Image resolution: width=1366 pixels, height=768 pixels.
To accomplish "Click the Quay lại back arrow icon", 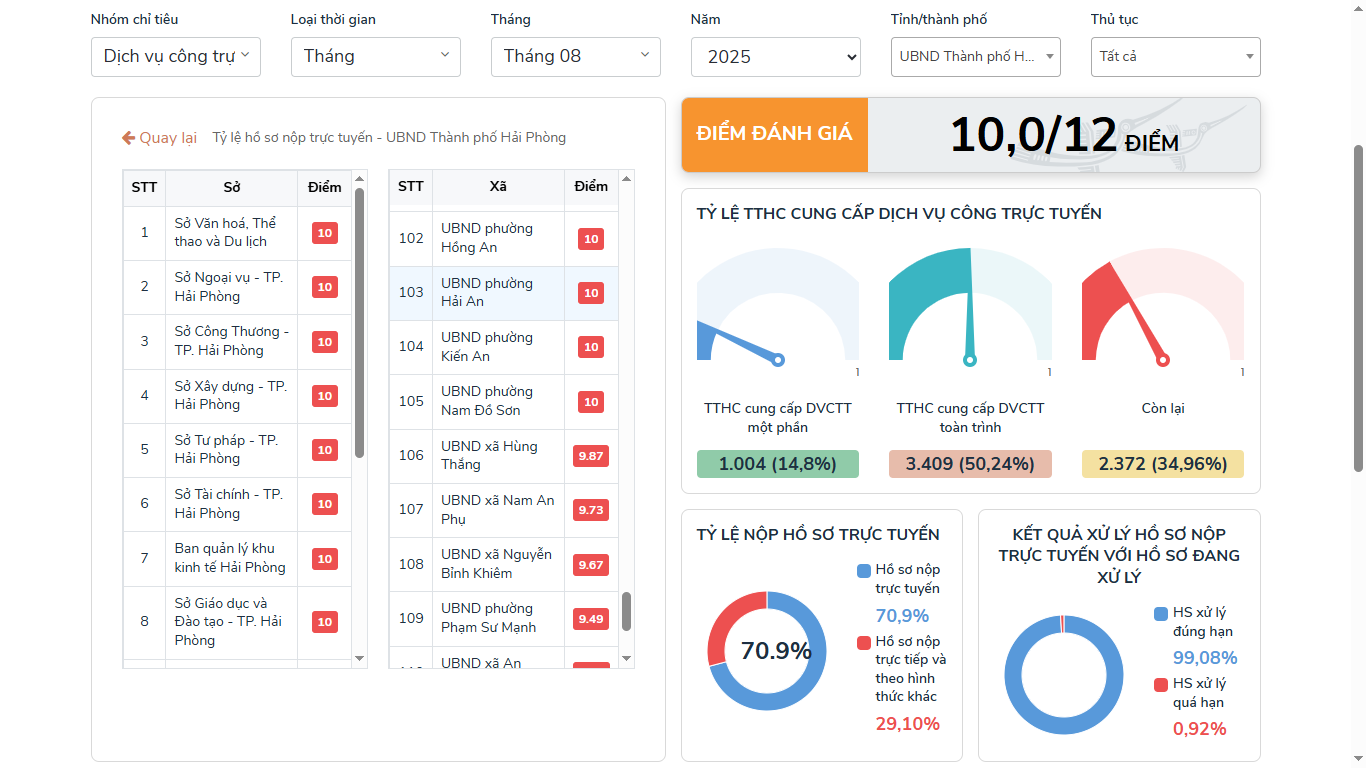I will pos(128,138).
